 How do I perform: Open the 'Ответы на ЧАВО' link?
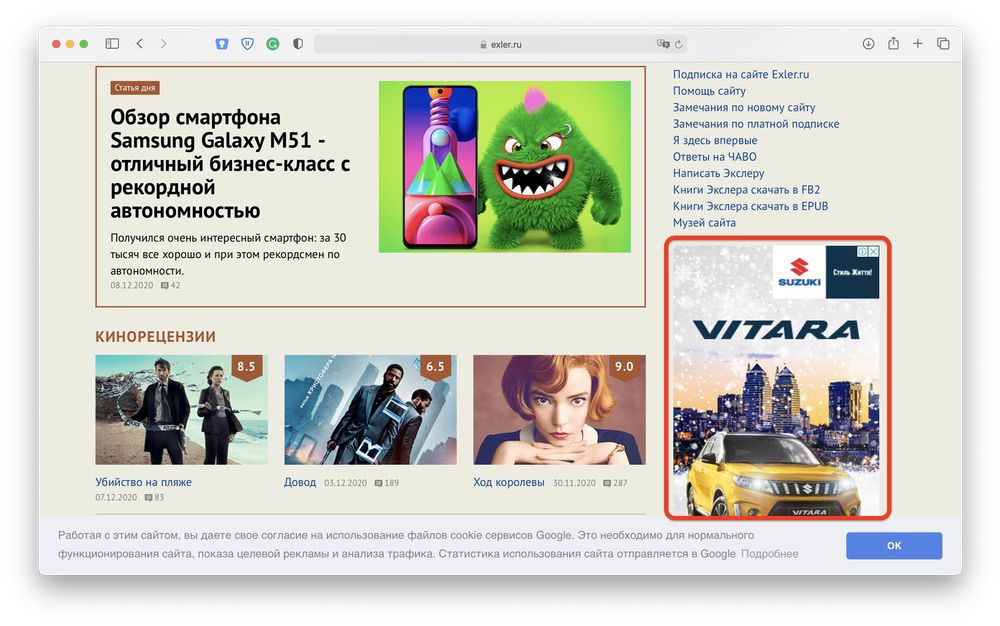pyautogui.click(x=714, y=156)
